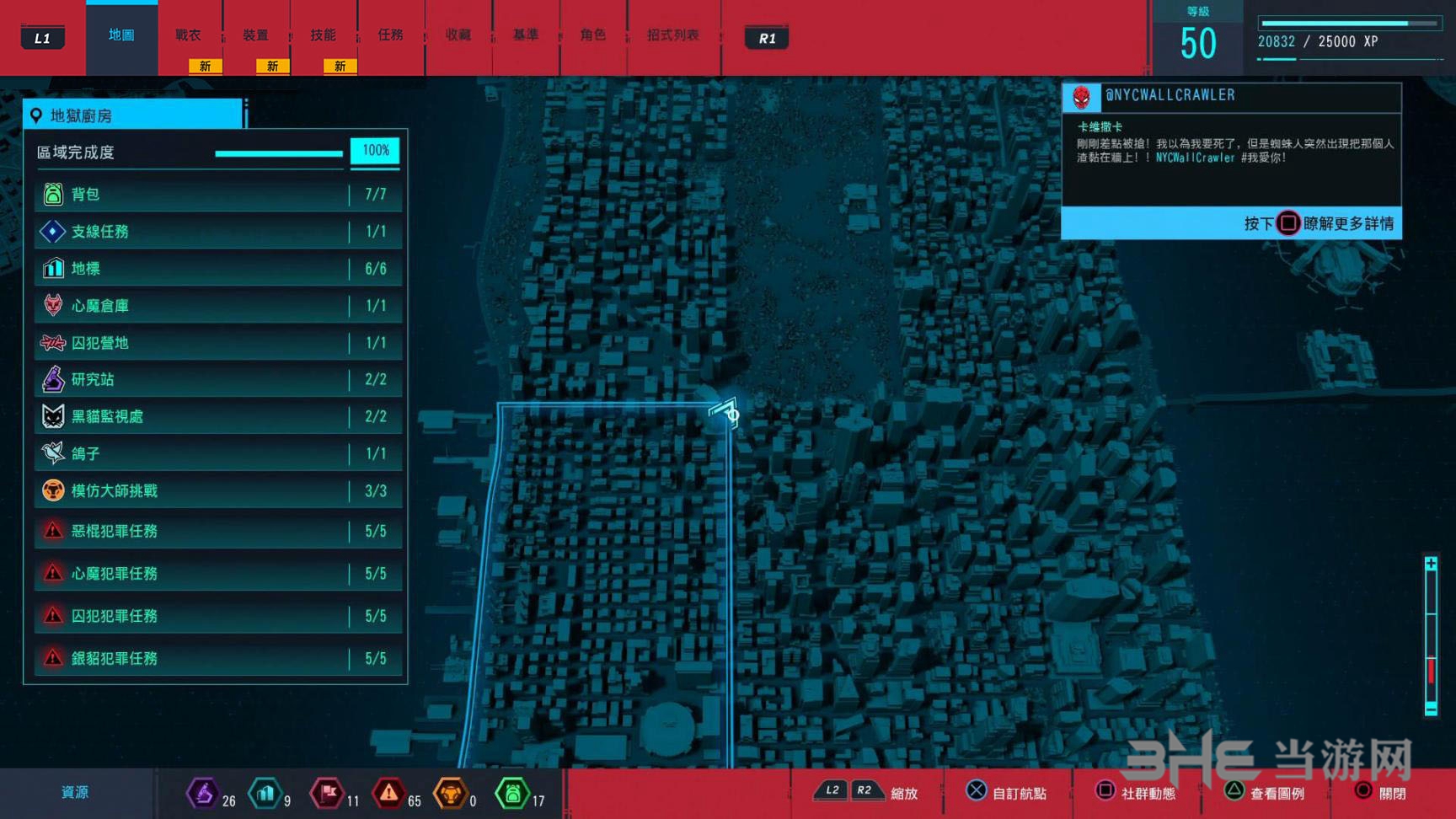Open the 地圖 map tab
Screen dimensions: 1456x819
click(x=121, y=35)
